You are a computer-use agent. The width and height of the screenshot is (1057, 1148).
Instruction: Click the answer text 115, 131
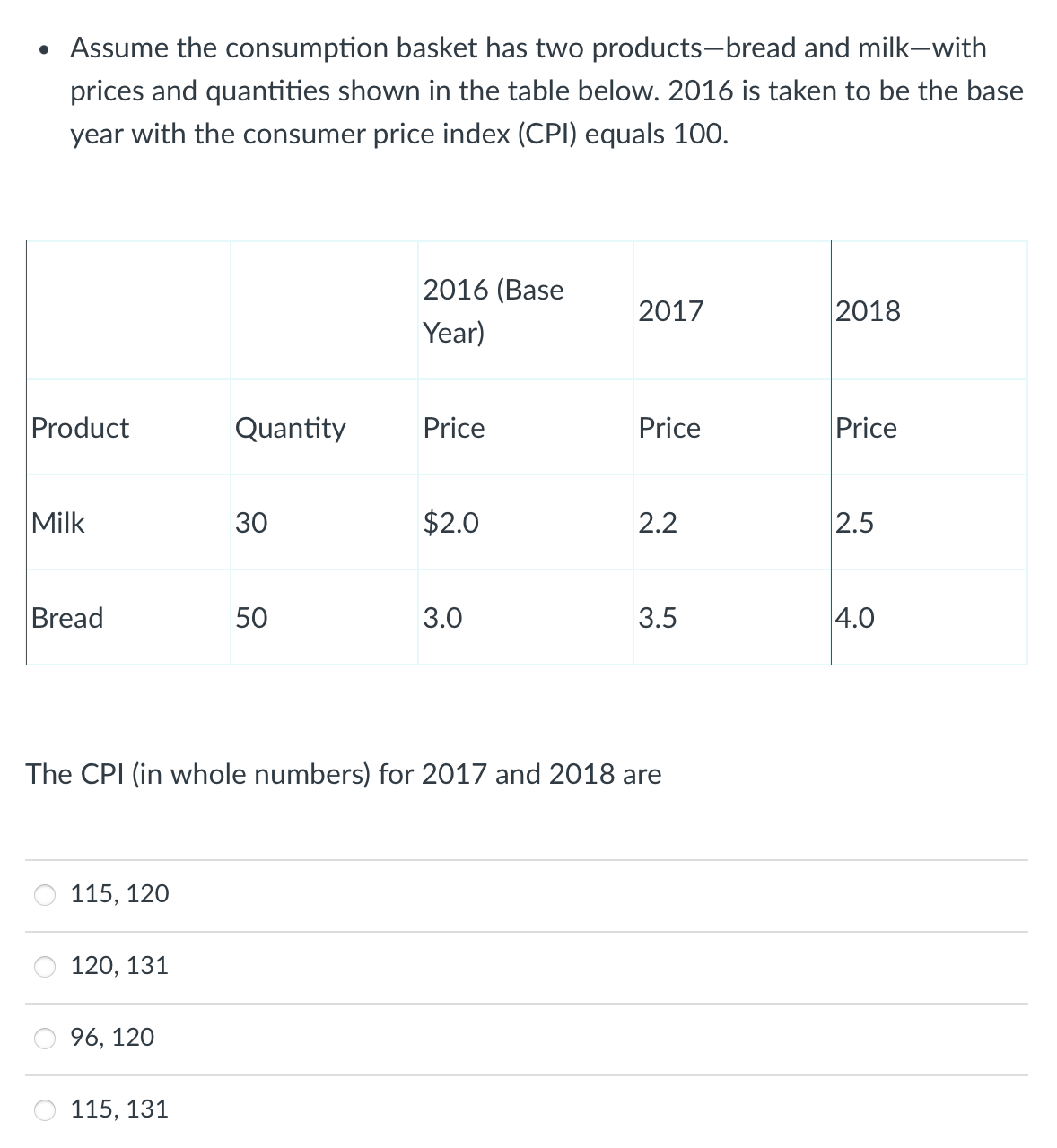pos(118,1109)
